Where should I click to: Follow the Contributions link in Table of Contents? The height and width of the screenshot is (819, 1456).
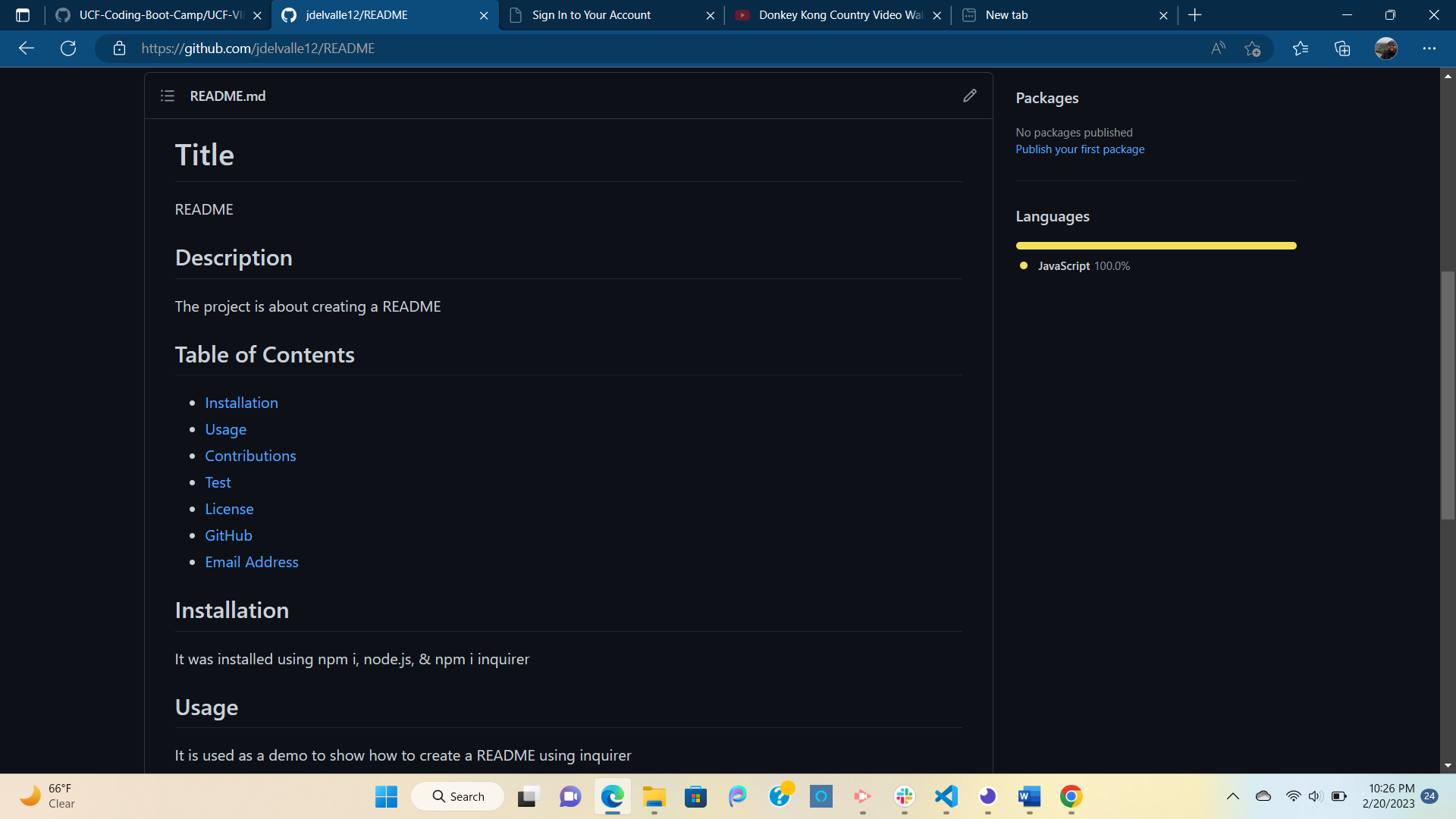pyautogui.click(x=250, y=455)
